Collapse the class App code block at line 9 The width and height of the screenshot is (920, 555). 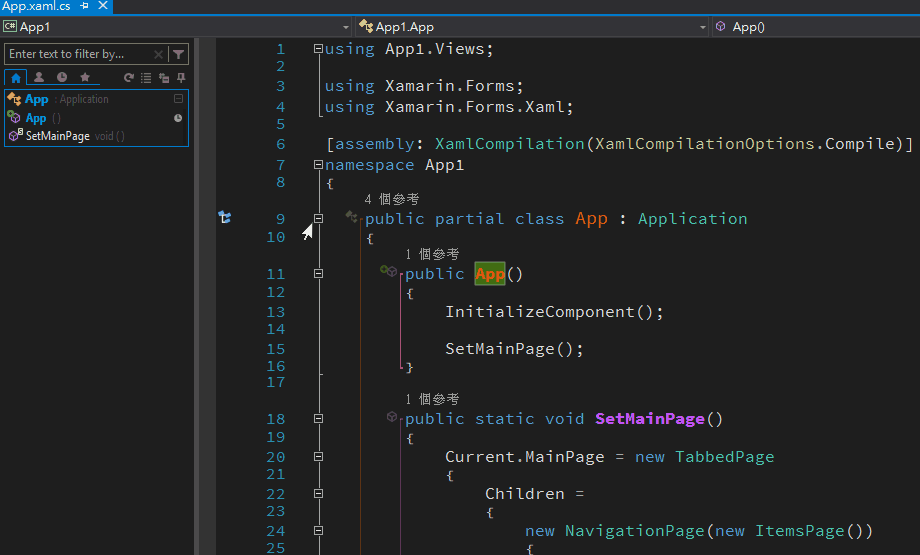[318, 218]
